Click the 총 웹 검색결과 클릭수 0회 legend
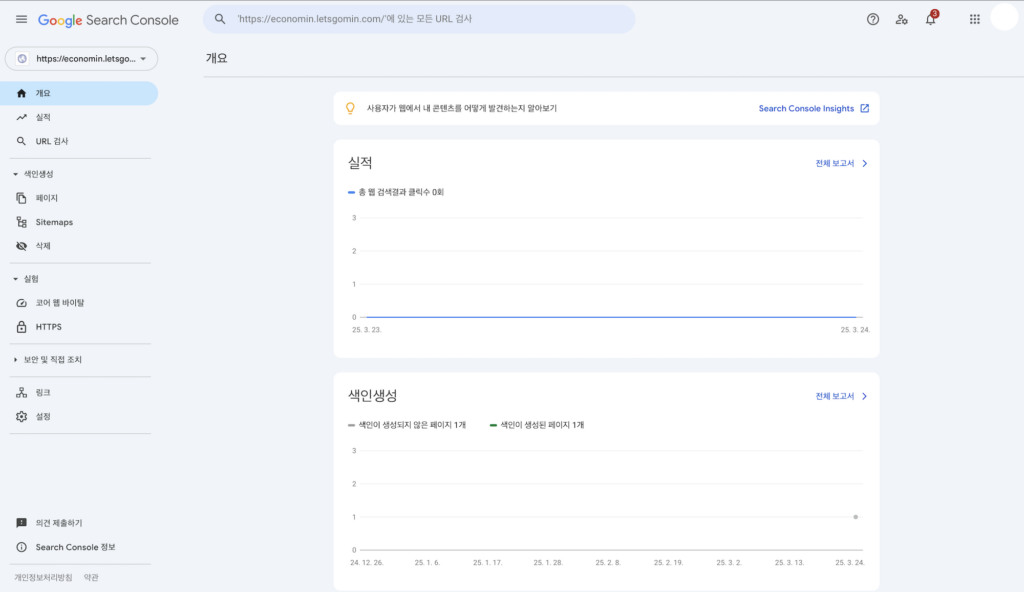Screen dimensions: 1024x592 396,192
